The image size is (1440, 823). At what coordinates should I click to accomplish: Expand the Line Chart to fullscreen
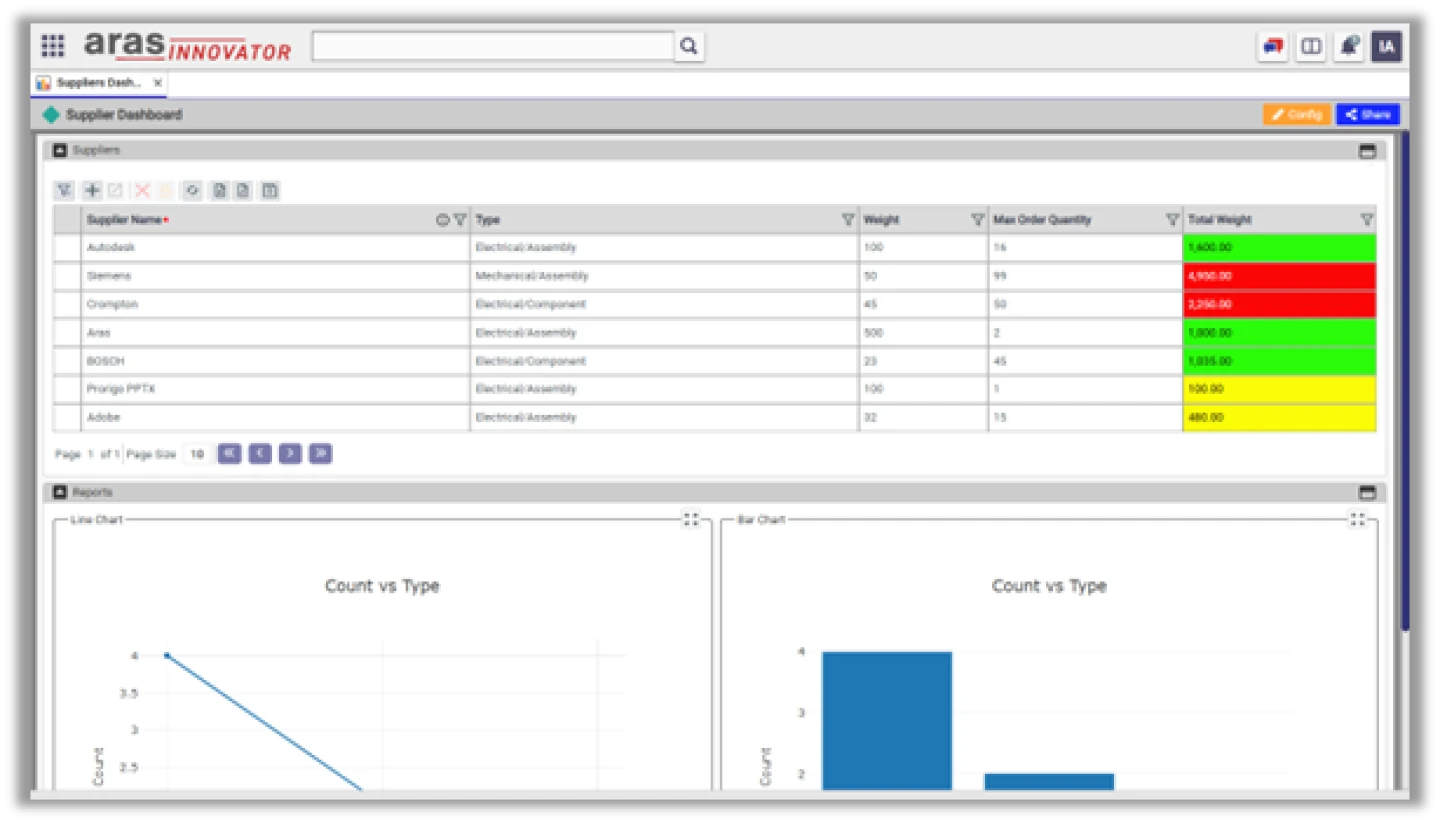click(691, 519)
